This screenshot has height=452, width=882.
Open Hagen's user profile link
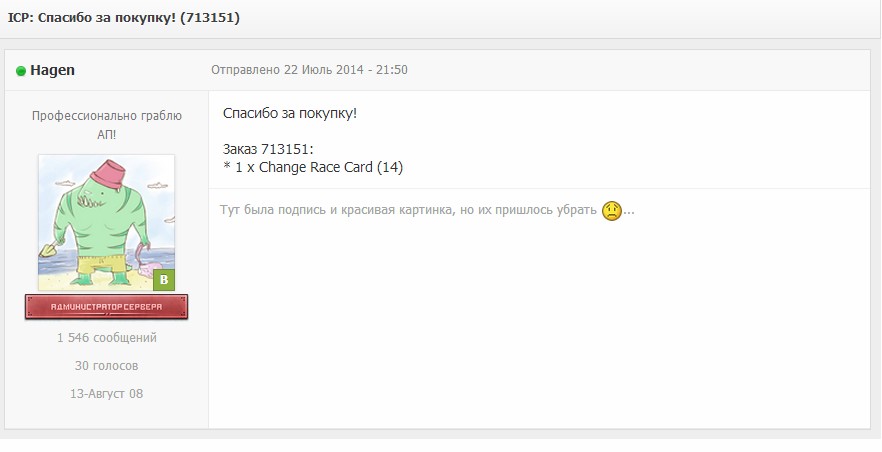pyautogui.click(x=52, y=70)
